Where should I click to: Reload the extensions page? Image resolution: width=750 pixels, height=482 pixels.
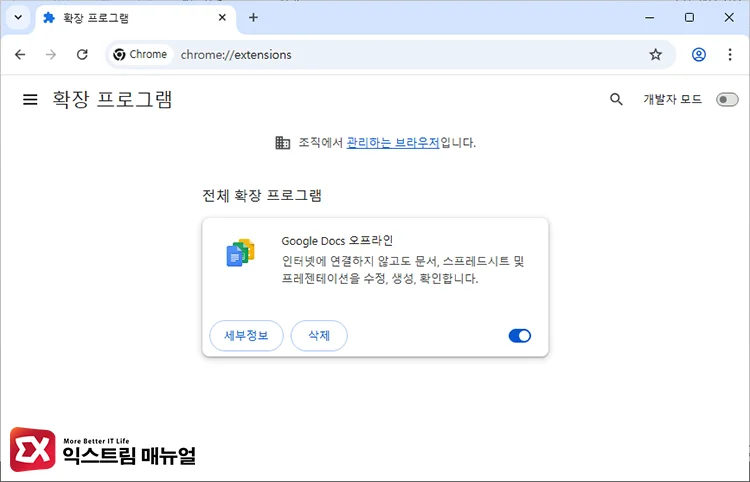click(82, 55)
